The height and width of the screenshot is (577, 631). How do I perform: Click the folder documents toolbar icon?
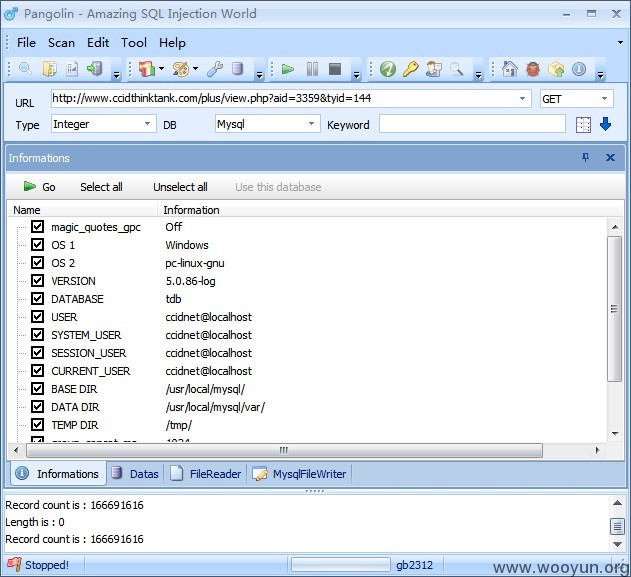pyautogui.click(x=49, y=69)
